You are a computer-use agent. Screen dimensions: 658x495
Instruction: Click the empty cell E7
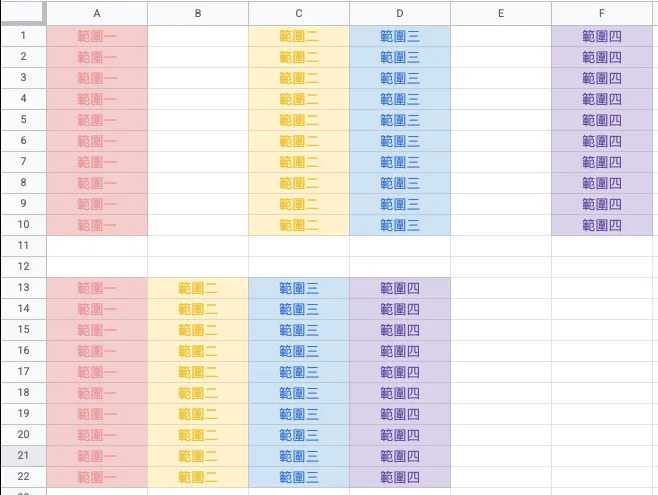click(x=500, y=162)
